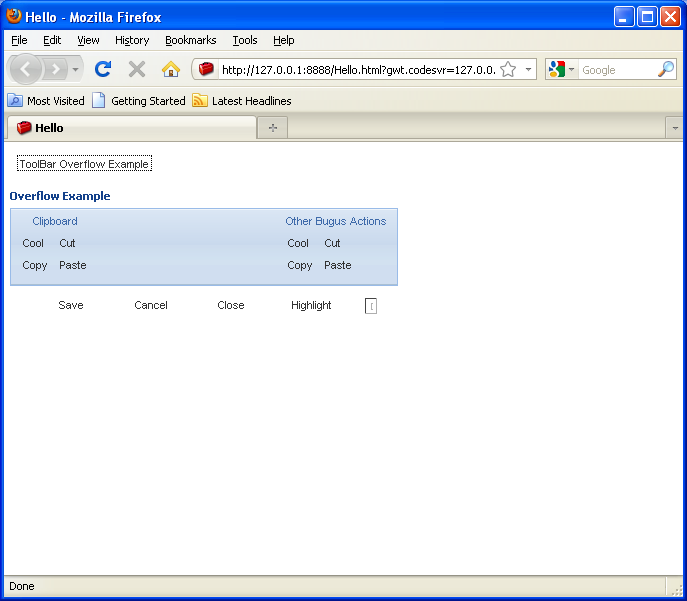This screenshot has height=601, width=687.
Task: Click the Overflow Example heading text
Action: tap(60, 196)
